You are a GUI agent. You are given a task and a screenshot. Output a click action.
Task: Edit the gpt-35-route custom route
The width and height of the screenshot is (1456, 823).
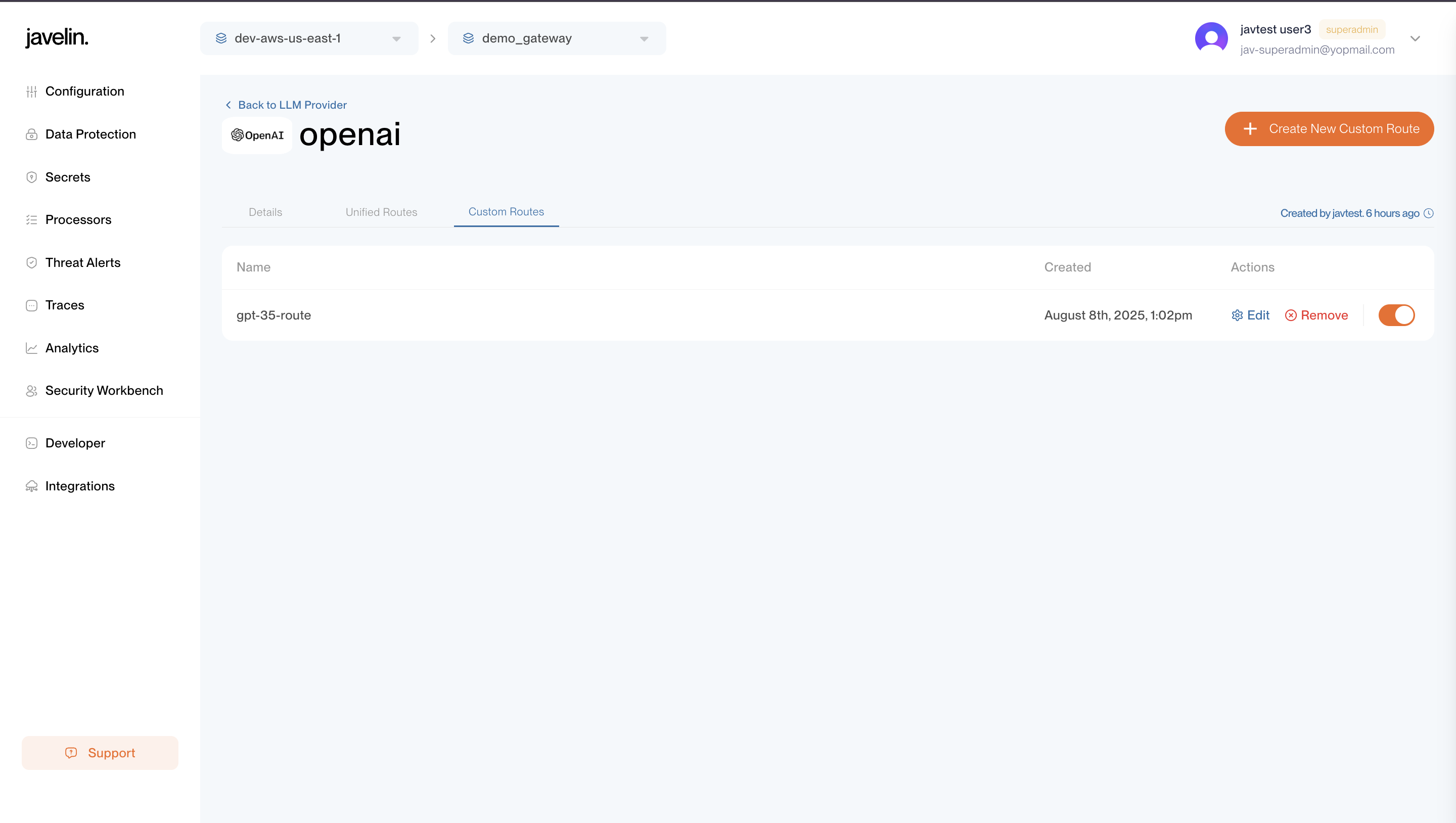[x=1250, y=315]
